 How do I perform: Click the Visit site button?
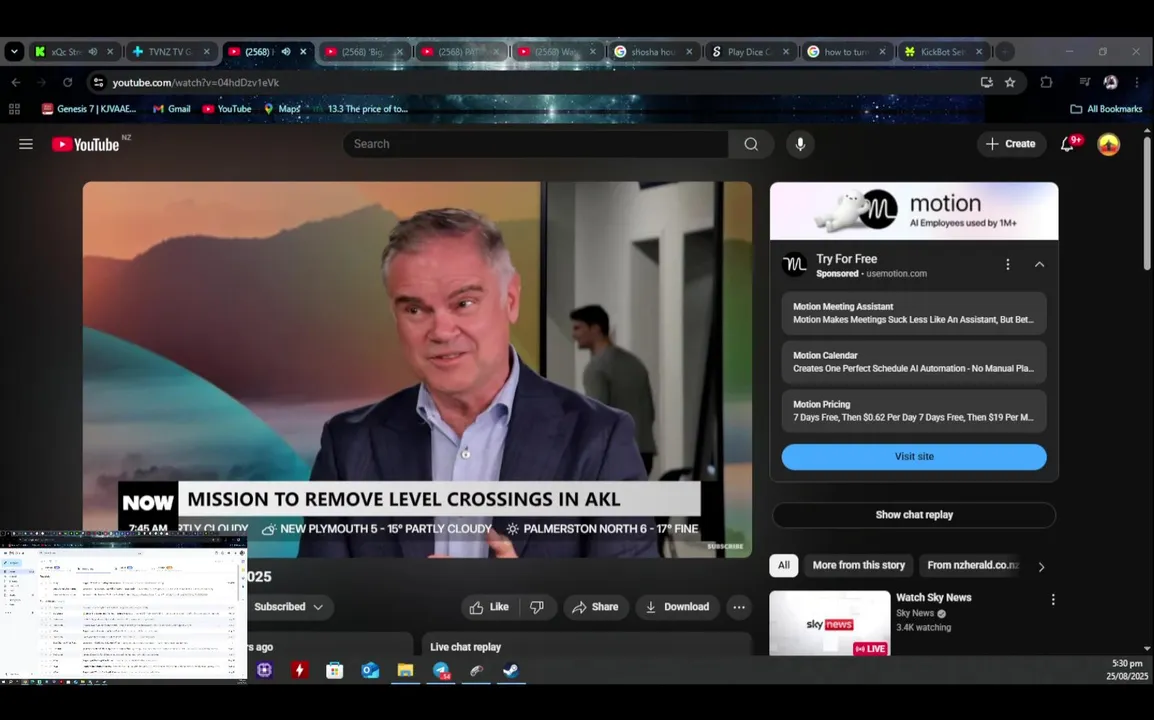click(913, 456)
